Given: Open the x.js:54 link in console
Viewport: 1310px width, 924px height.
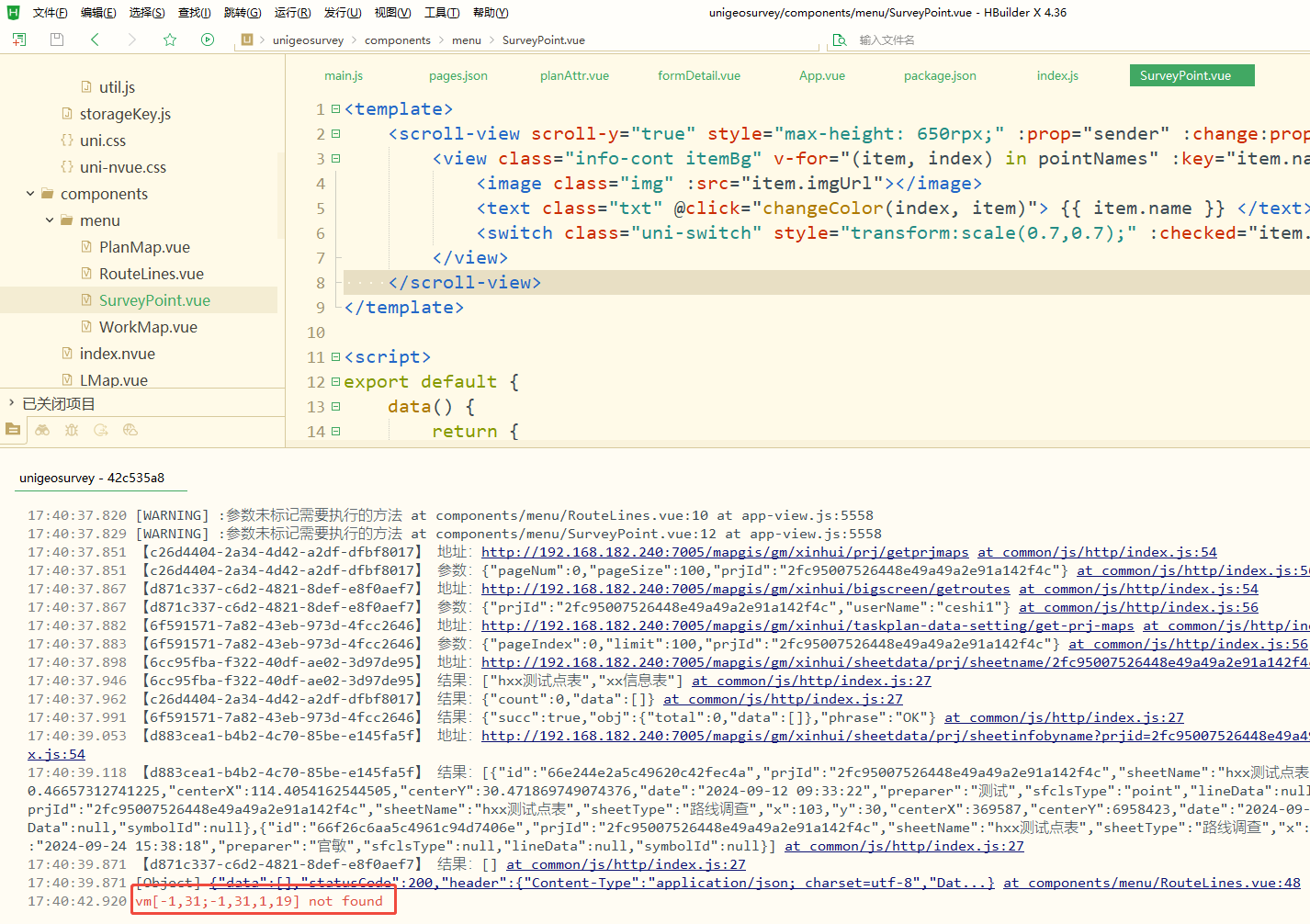Looking at the screenshot, I should 56,754.
